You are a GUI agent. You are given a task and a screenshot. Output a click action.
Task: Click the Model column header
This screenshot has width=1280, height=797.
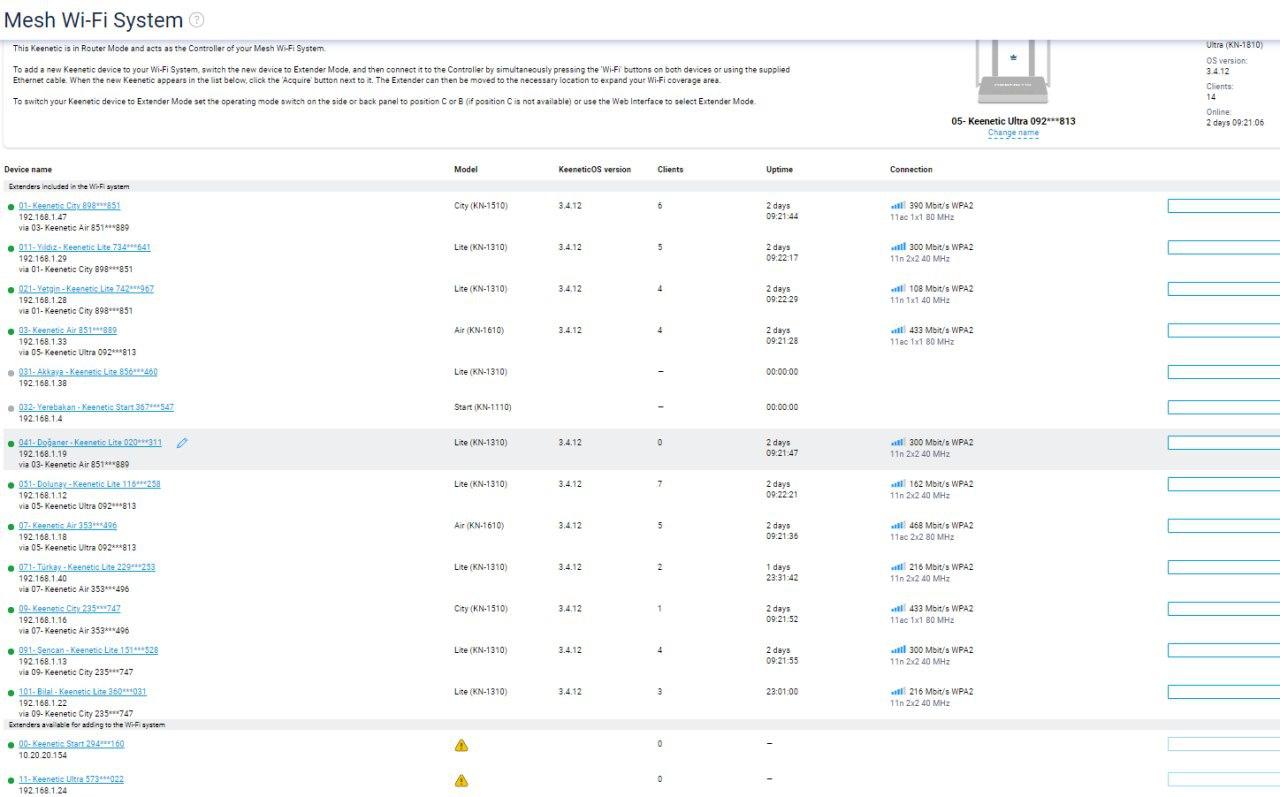point(466,170)
